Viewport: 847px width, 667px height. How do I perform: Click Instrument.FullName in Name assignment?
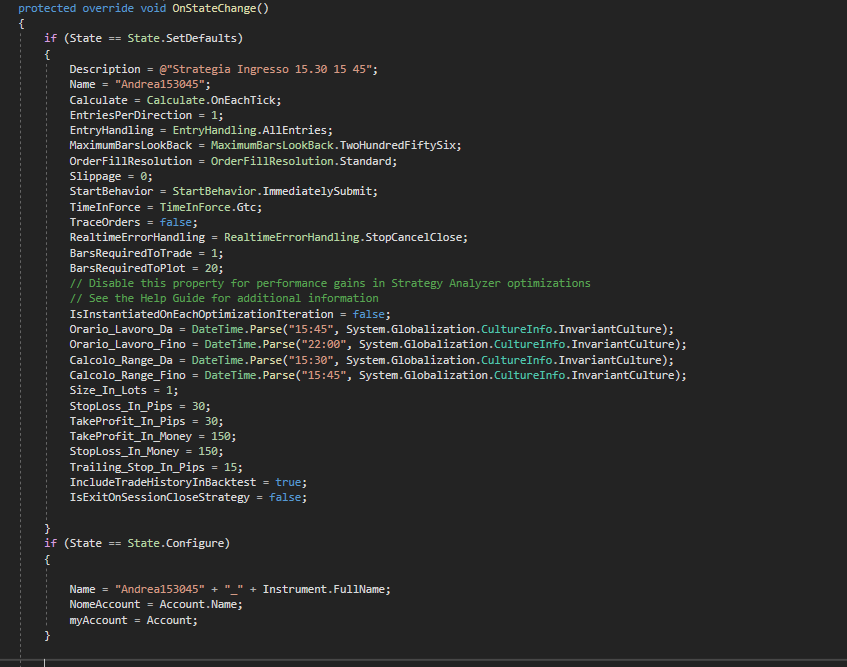coord(324,589)
